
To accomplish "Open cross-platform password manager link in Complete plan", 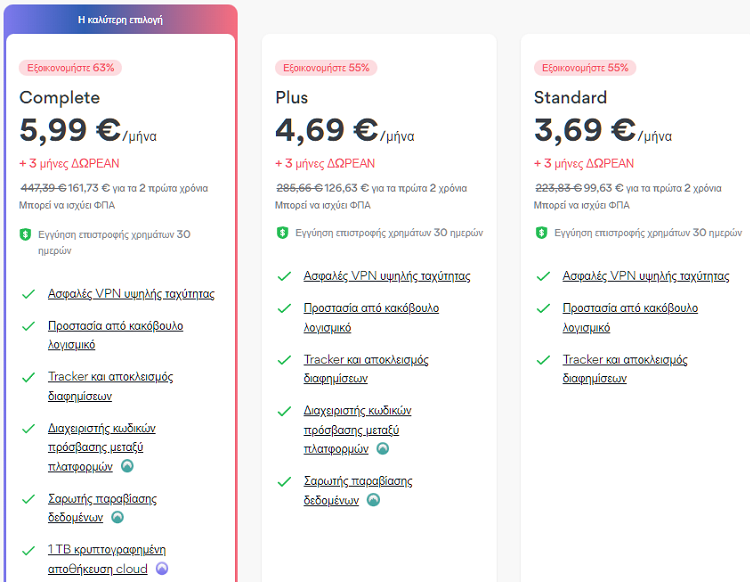I will [x=102, y=447].
